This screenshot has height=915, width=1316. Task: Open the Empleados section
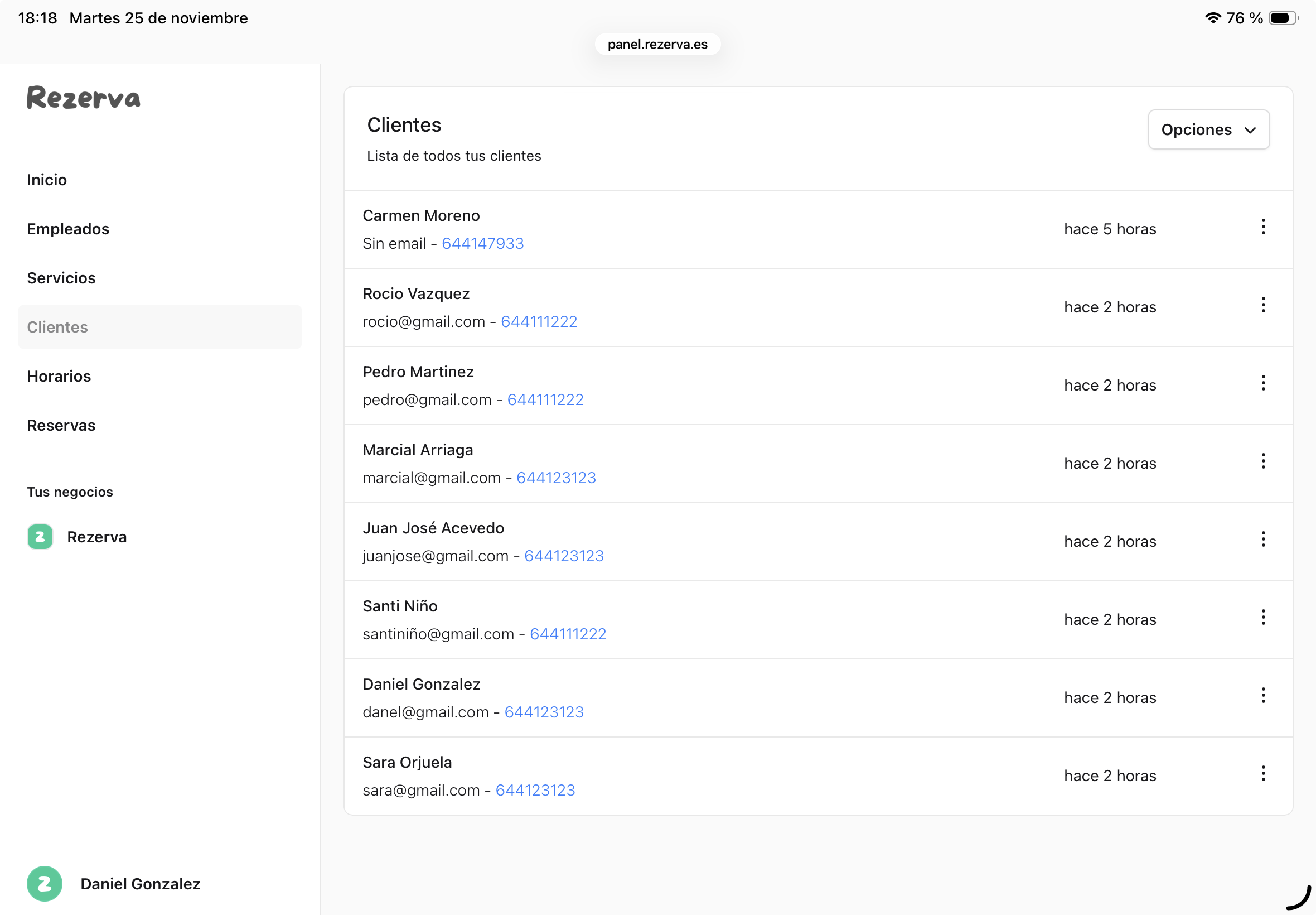click(68, 229)
